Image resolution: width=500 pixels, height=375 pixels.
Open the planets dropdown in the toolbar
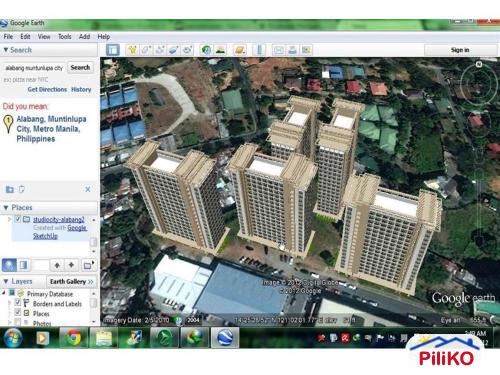coord(240,50)
